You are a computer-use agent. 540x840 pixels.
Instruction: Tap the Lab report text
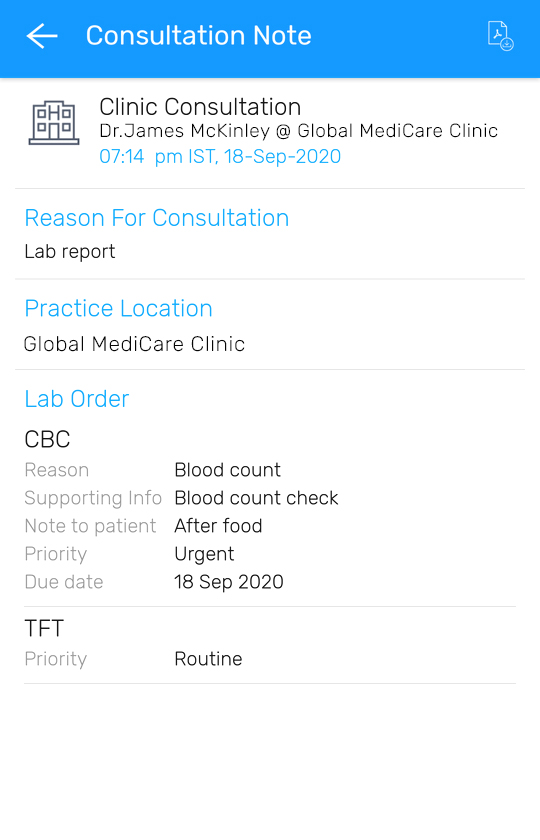coord(70,251)
